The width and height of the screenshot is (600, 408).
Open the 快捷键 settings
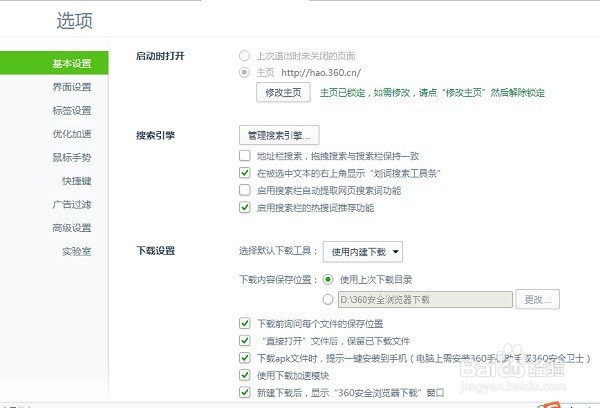[77, 181]
